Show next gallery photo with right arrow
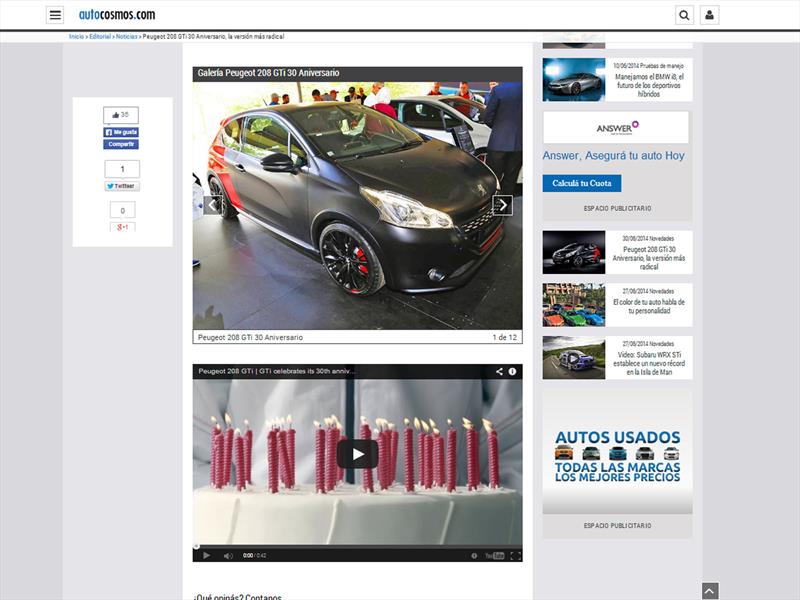 coord(503,205)
